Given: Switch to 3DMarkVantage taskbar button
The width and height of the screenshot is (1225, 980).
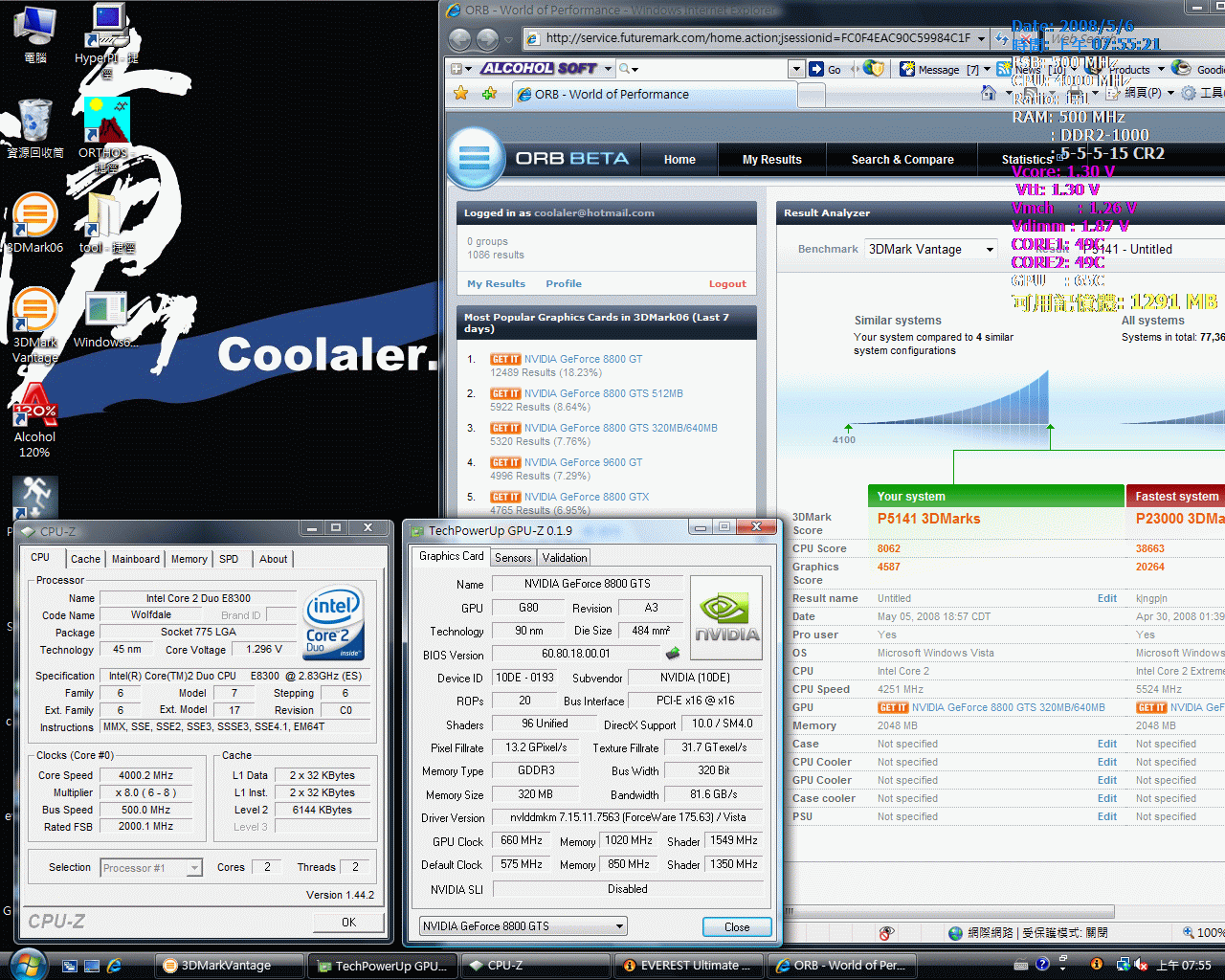Looking at the screenshot, I should pos(231,966).
